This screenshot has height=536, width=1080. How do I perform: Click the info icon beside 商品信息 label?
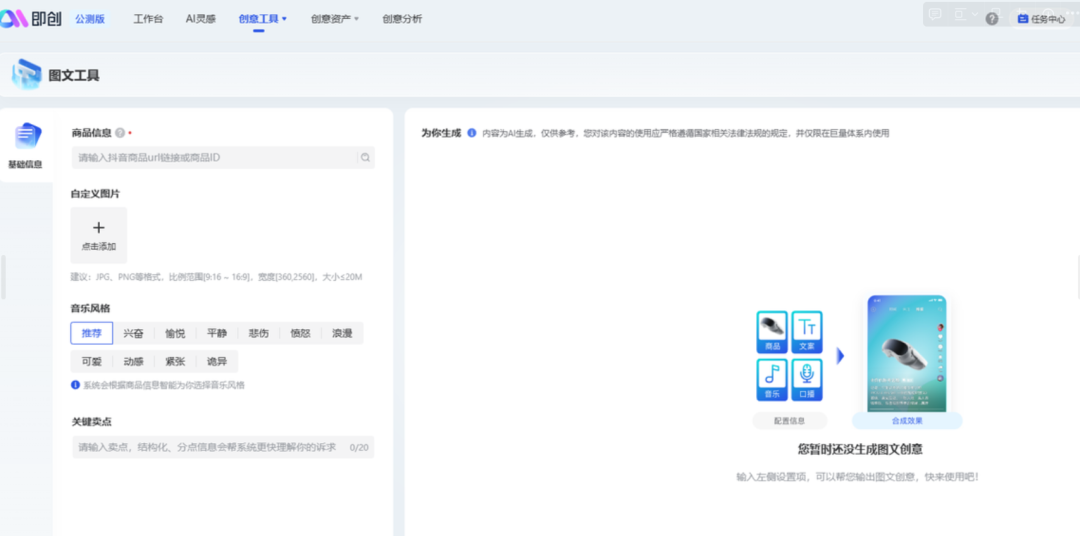[120, 133]
